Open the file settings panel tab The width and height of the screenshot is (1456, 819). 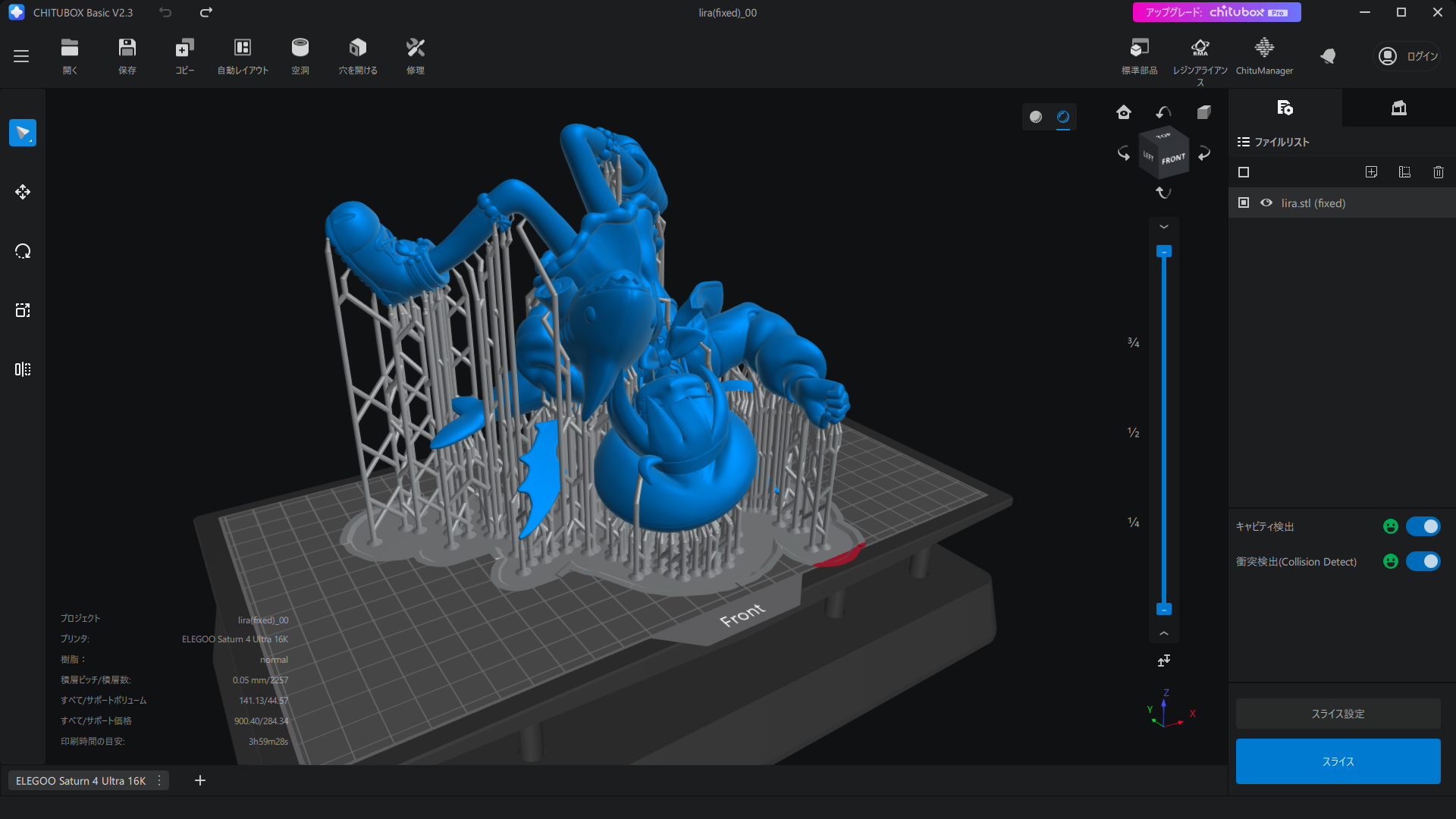1285,108
